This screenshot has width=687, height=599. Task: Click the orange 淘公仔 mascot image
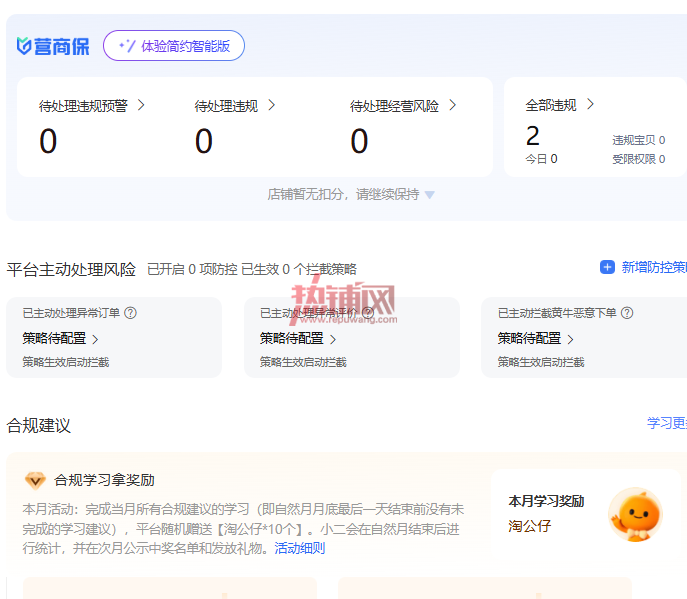click(635, 514)
